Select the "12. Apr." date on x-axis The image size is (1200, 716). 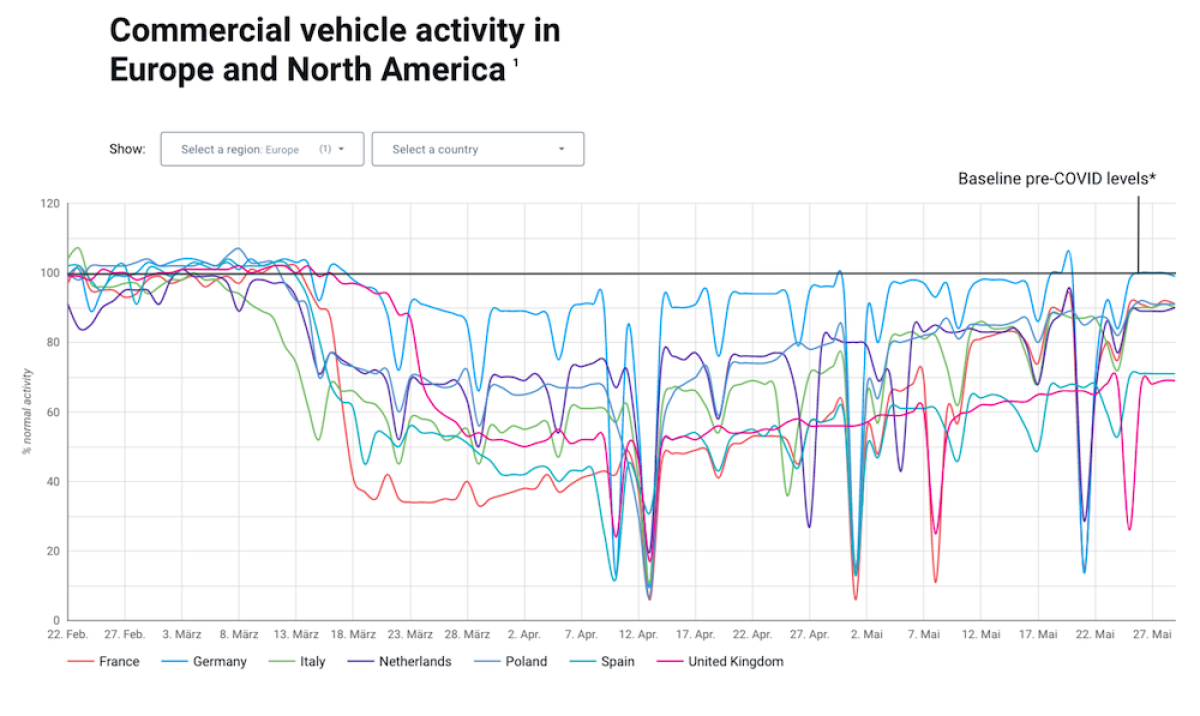(x=638, y=634)
